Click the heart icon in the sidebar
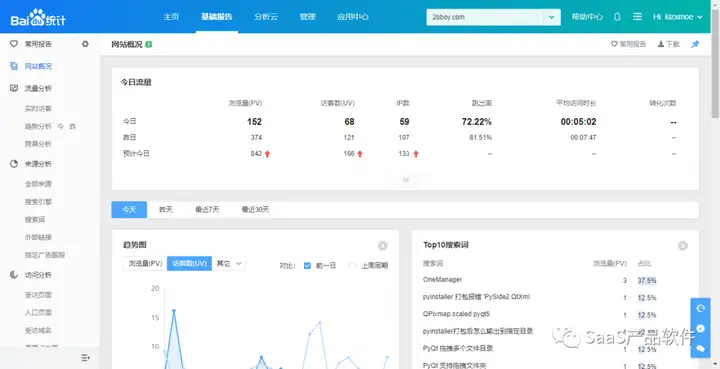Image resolution: width=720 pixels, height=369 pixels. tap(14, 44)
